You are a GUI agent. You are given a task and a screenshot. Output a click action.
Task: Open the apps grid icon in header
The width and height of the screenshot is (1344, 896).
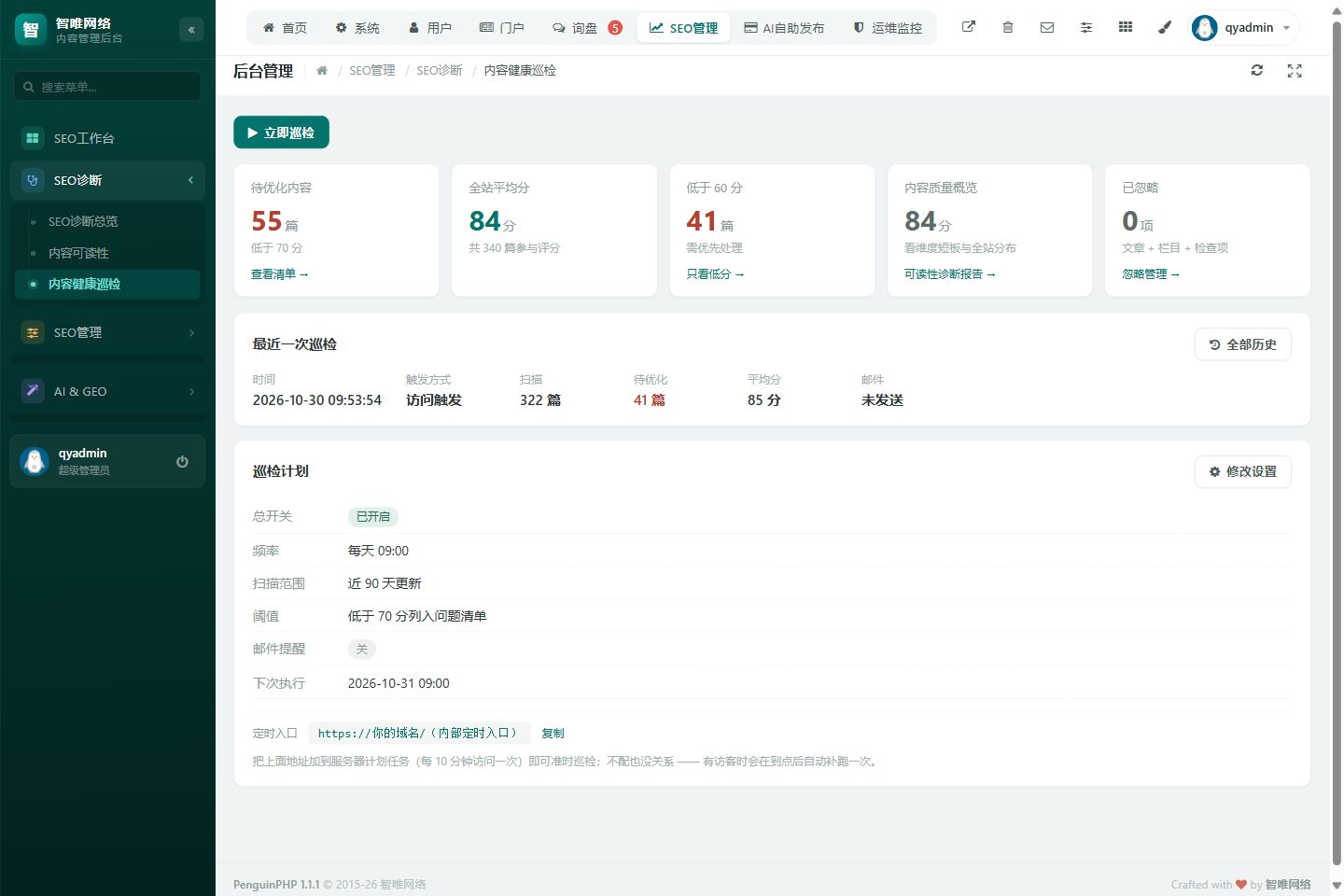[1126, 27]
